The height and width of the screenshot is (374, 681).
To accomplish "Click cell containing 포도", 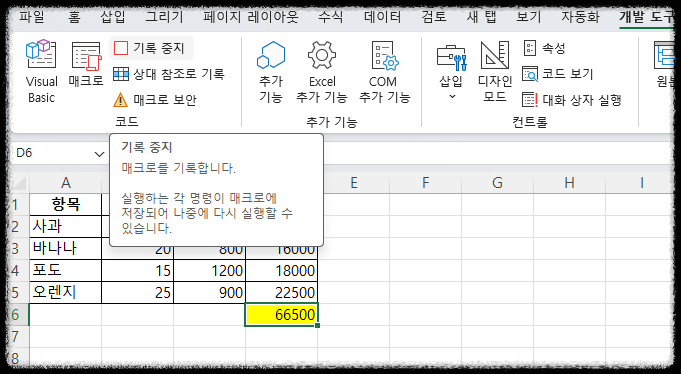I will pyautogui.click(x=66, y=271).
